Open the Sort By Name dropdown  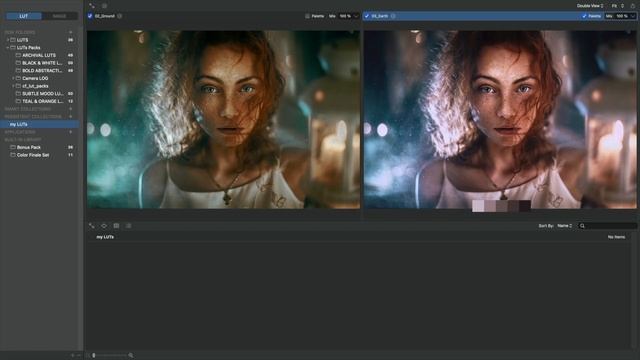tap(564, 226)
